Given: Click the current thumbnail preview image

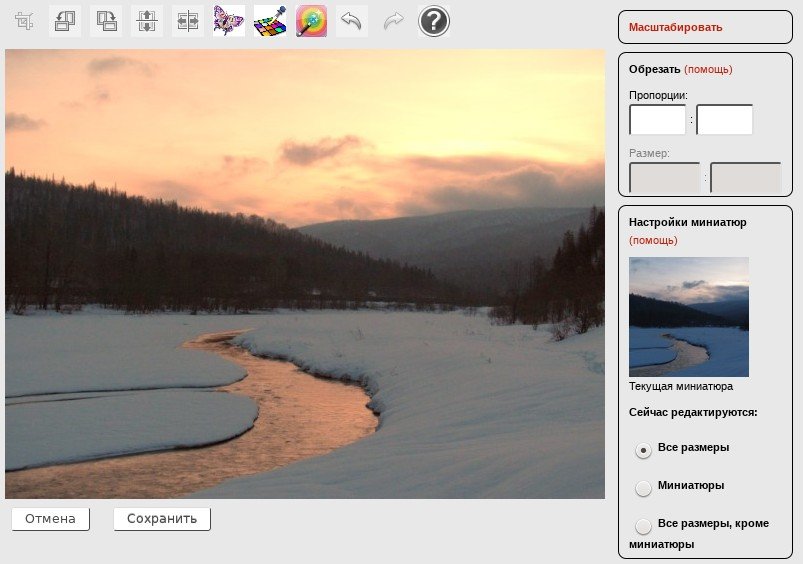Looking at the screenshot, I should point(688,316).
